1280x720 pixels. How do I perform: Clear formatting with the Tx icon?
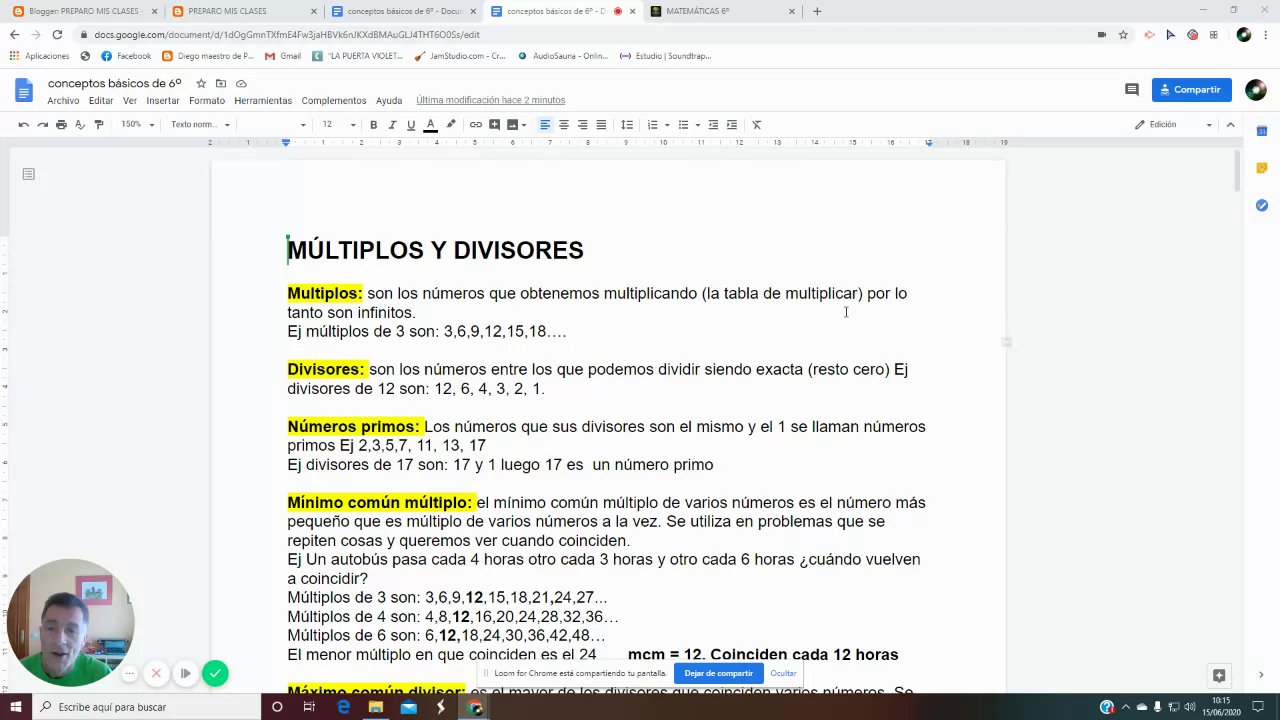pyautogui.click(x=757, y=125)
